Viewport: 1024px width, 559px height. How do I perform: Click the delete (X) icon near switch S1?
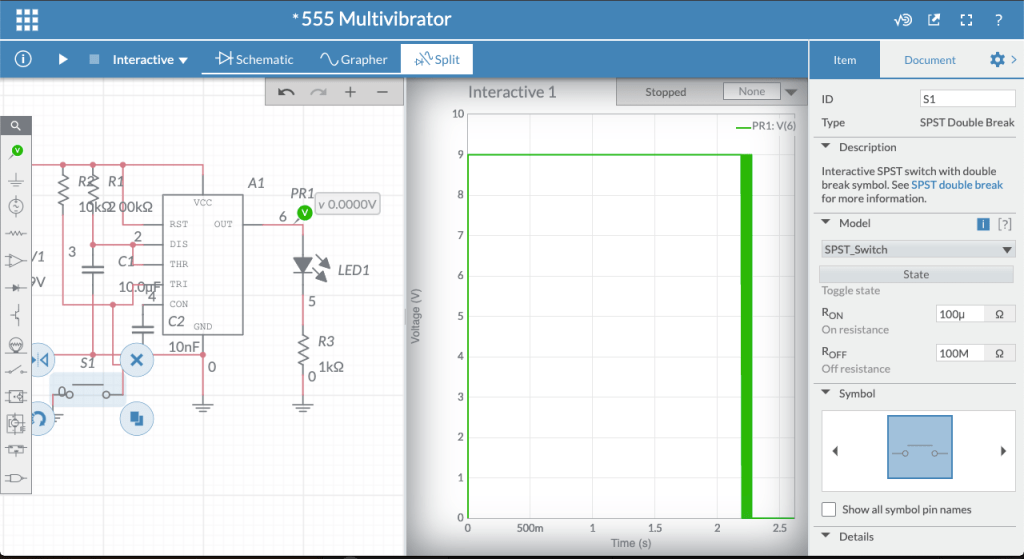click(137, 359)
